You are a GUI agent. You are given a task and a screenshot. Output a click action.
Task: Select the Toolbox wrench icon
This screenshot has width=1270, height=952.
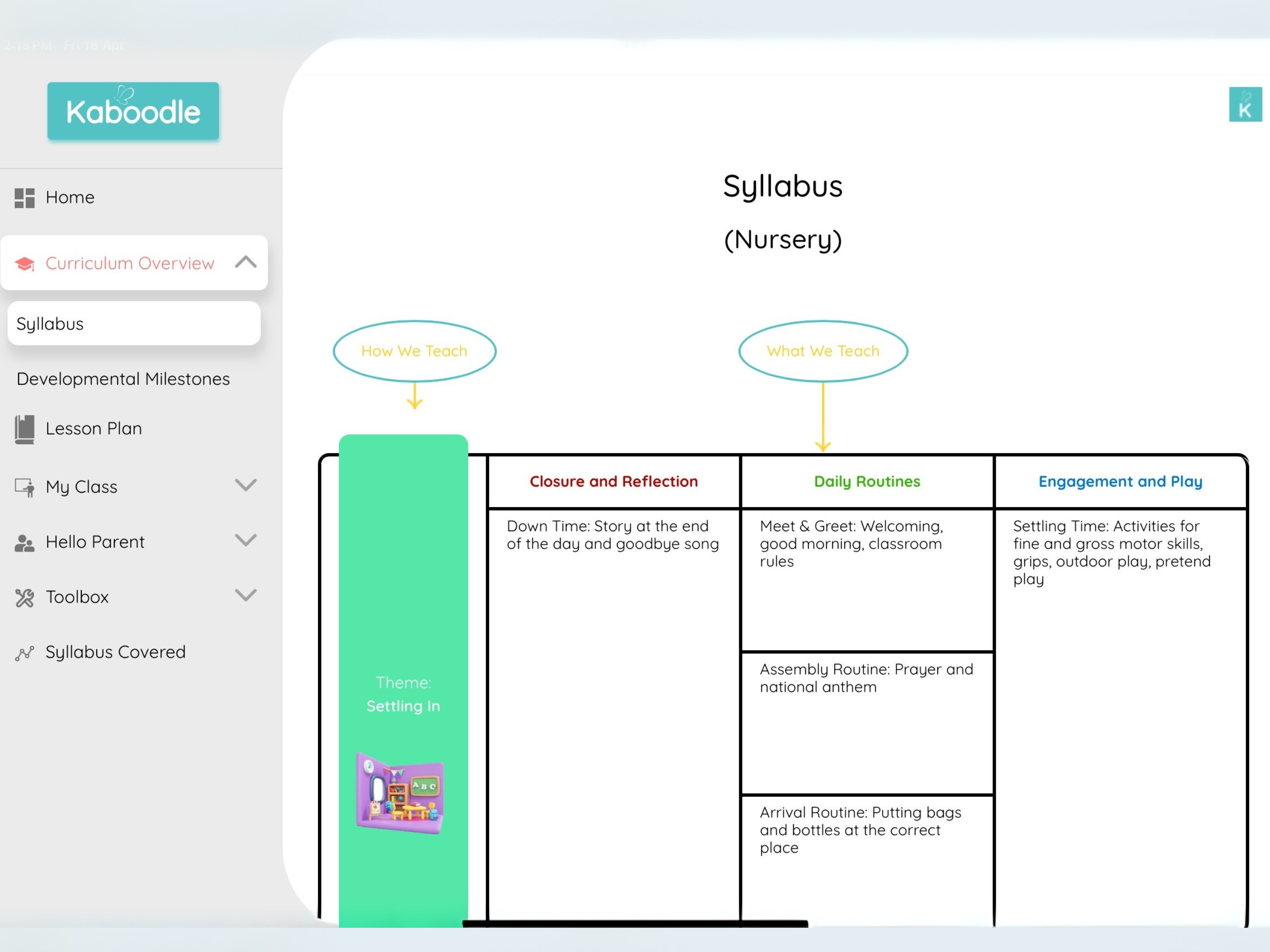[x=24, y=598]
